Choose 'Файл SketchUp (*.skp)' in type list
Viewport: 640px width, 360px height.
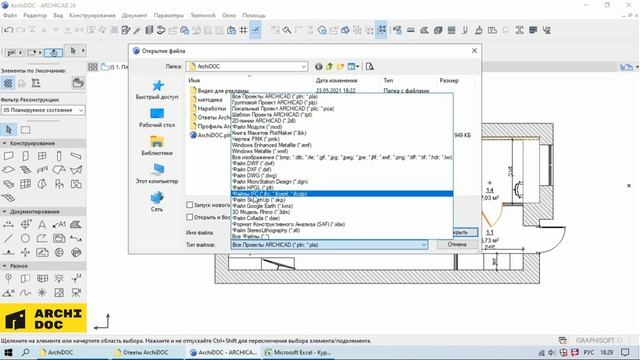coord(342,200)
